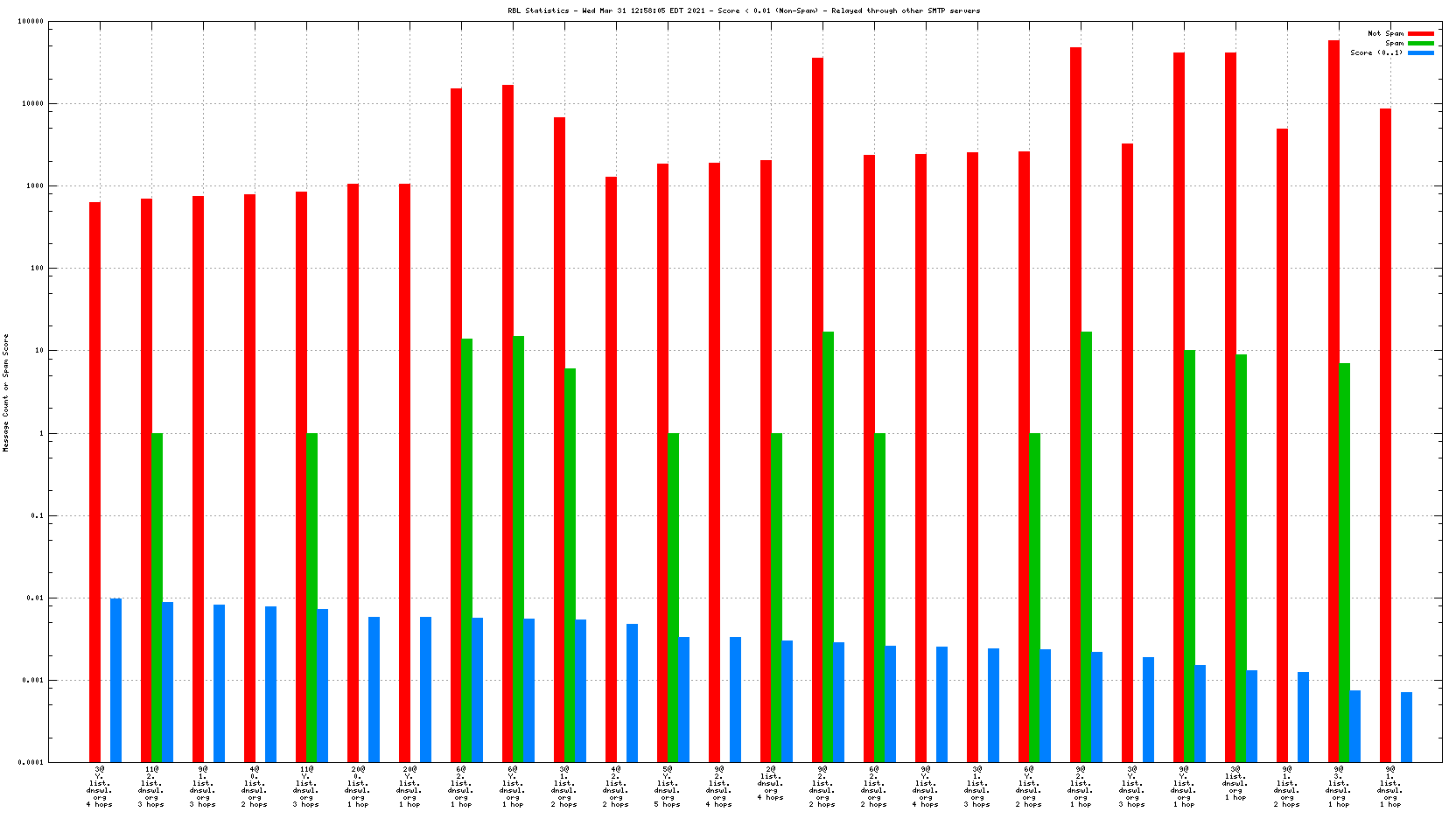Select the 'Not Spam' legend label
Image resolution: width=1456 pixels, height=819 pixels.
[x=1385, y=33]
